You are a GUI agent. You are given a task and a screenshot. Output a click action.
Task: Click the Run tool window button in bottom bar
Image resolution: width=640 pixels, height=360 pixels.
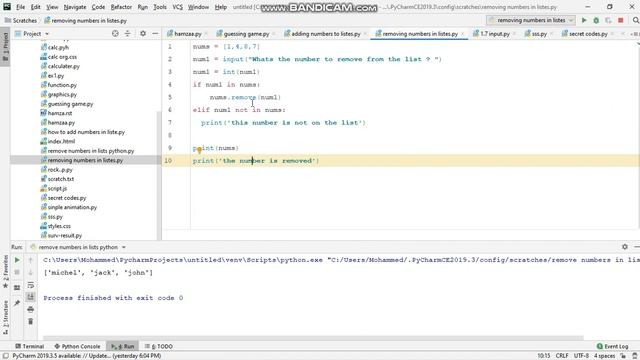[x=123, y=346]
